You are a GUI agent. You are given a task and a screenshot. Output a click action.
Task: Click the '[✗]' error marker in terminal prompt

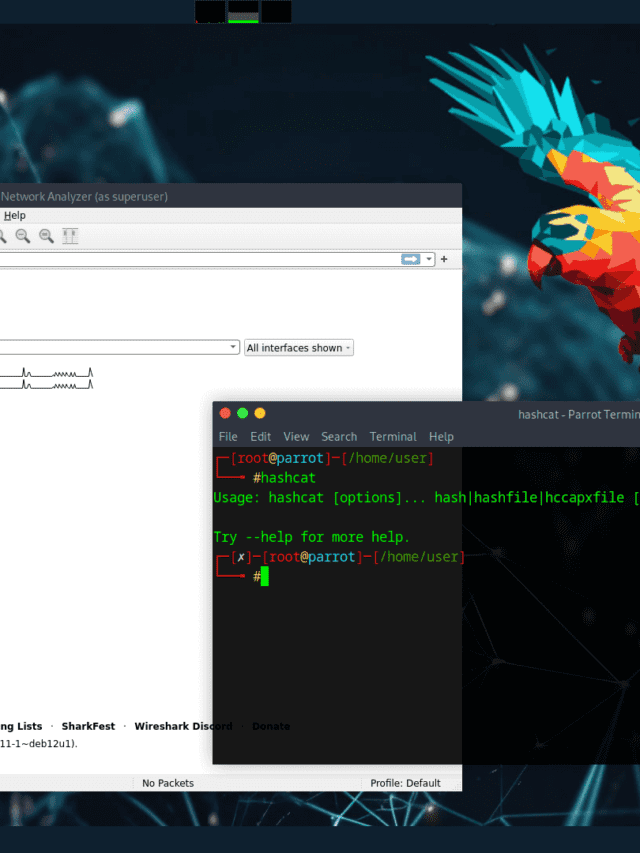click(x=241, y=557)
